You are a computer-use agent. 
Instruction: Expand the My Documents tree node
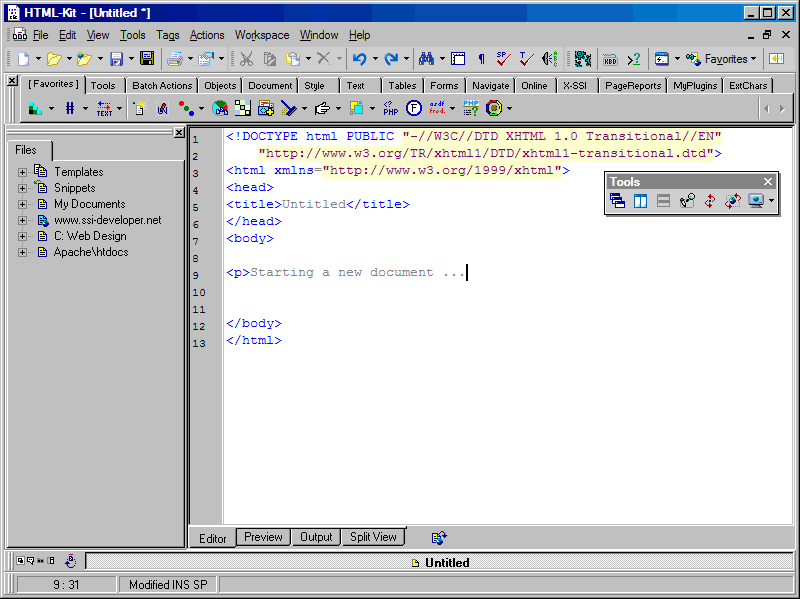22,205
